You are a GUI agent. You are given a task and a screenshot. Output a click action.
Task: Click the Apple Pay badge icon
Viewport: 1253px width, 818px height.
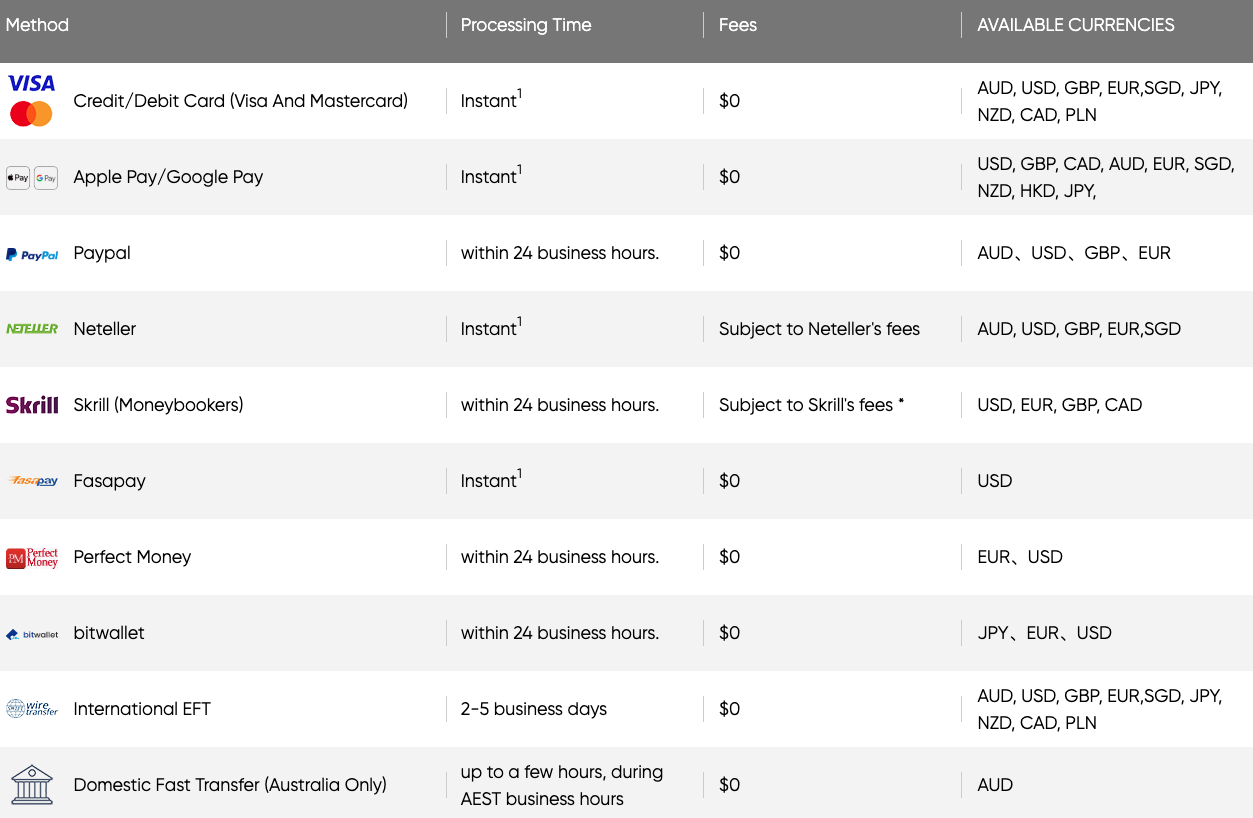coord(18,178)
